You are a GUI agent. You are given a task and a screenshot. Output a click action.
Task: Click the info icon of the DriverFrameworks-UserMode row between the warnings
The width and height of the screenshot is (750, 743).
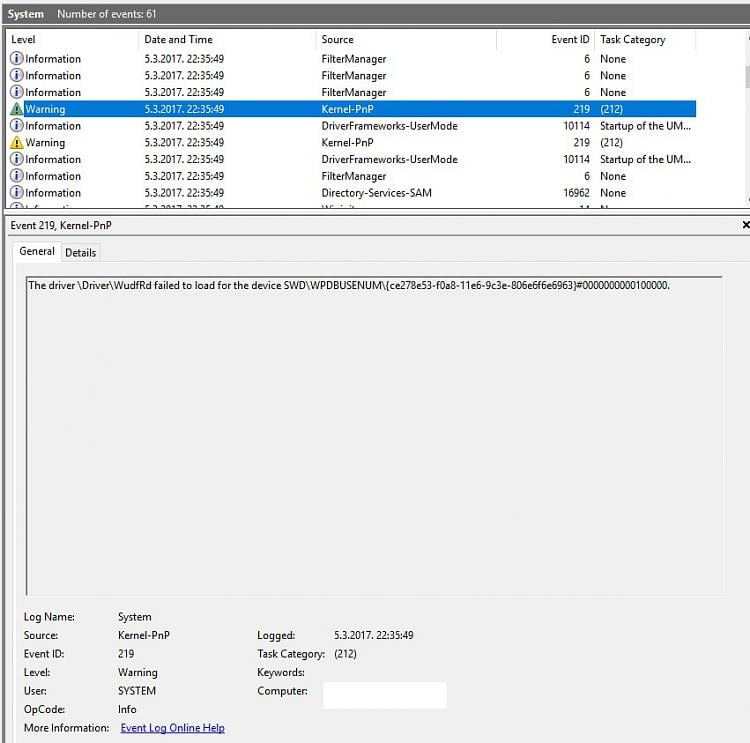(16, 126)
